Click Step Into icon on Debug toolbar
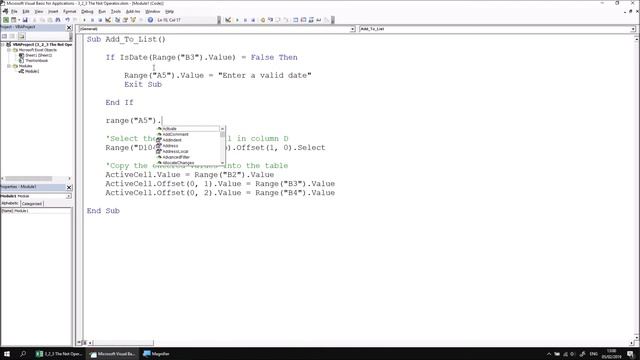Viewport: 640px width, 360px height. 270,20
